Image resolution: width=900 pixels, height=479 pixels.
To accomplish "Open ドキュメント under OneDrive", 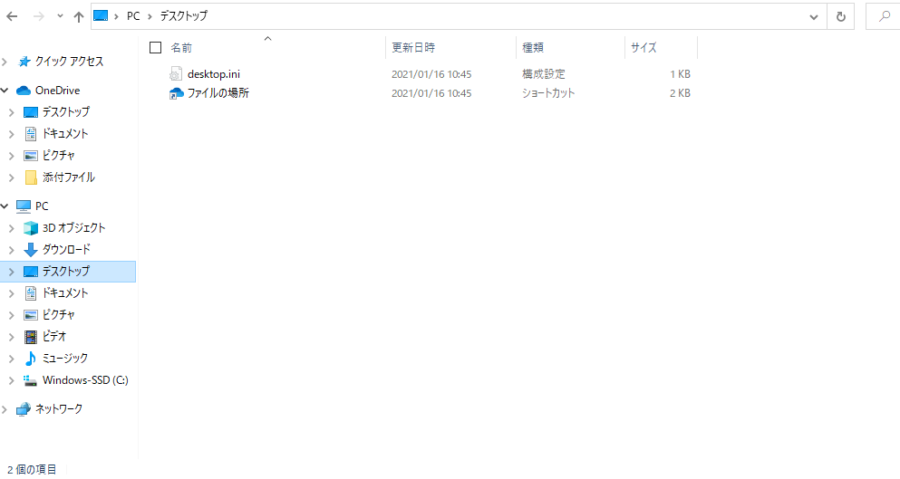I will click(65, 134).
